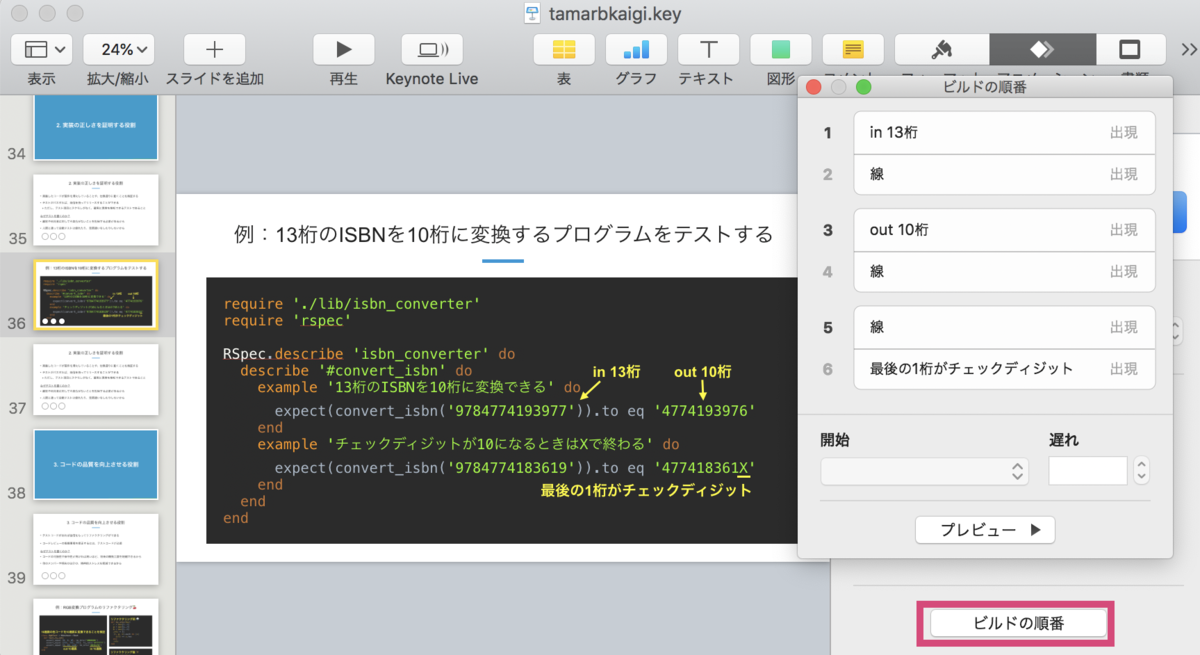Click the tamarbkaigi.key document icon in the title bar

[x=533, y=13]
